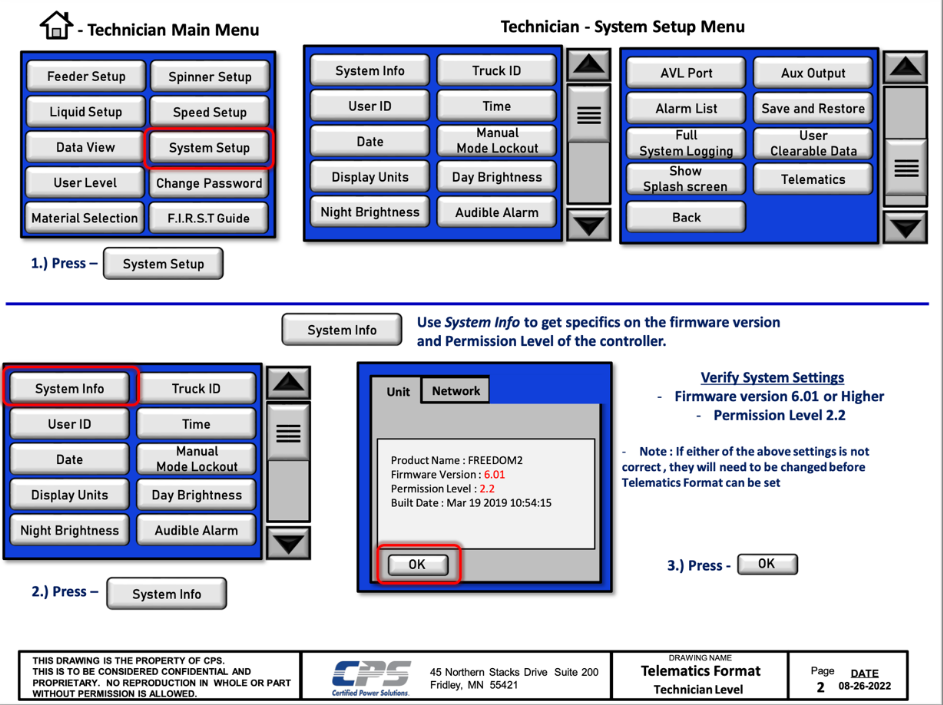This screenshot has width=943, height=705.
Task: Click the up arrow beside the AVL Port panel
Action: point(906,68)
